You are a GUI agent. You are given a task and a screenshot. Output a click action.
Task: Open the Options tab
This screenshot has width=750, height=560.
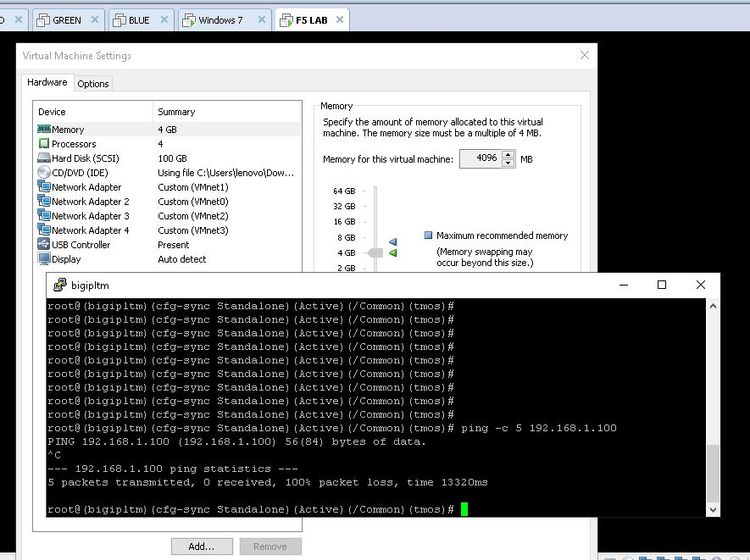(93, 84)
